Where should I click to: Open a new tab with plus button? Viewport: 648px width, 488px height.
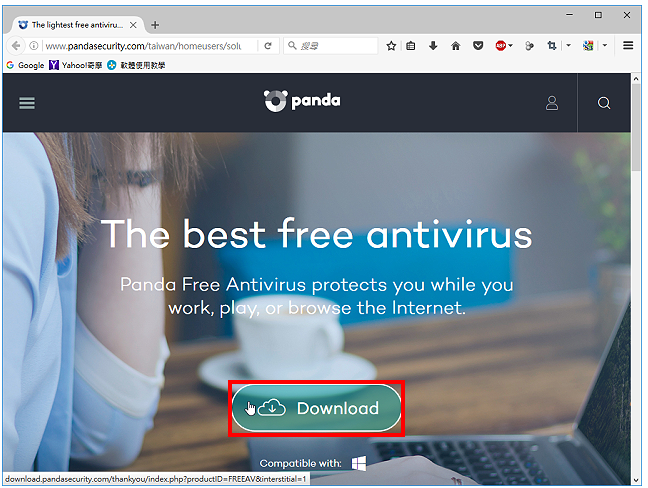click(155, 25)
